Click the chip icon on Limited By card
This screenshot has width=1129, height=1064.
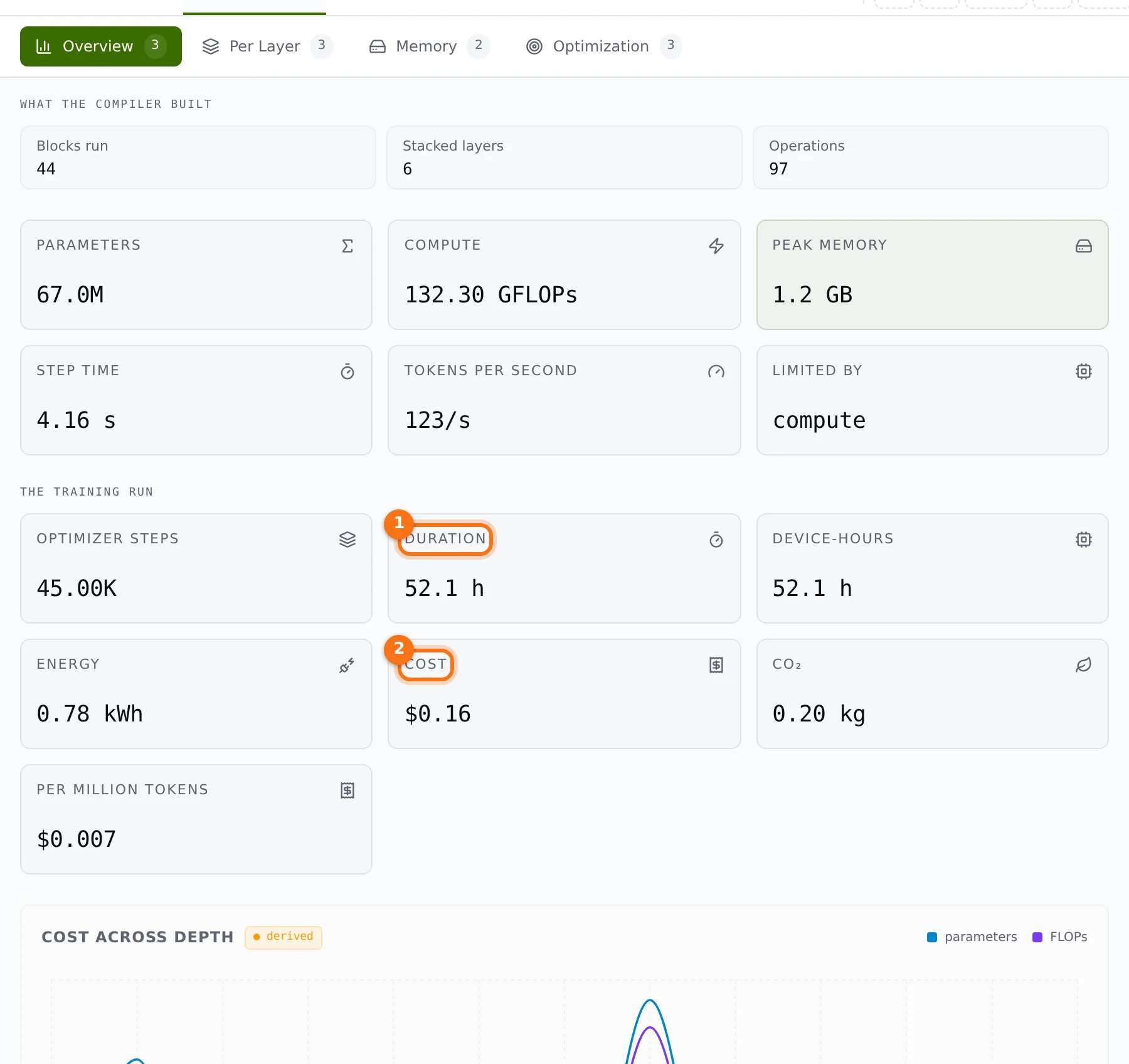pos(1084,371)
